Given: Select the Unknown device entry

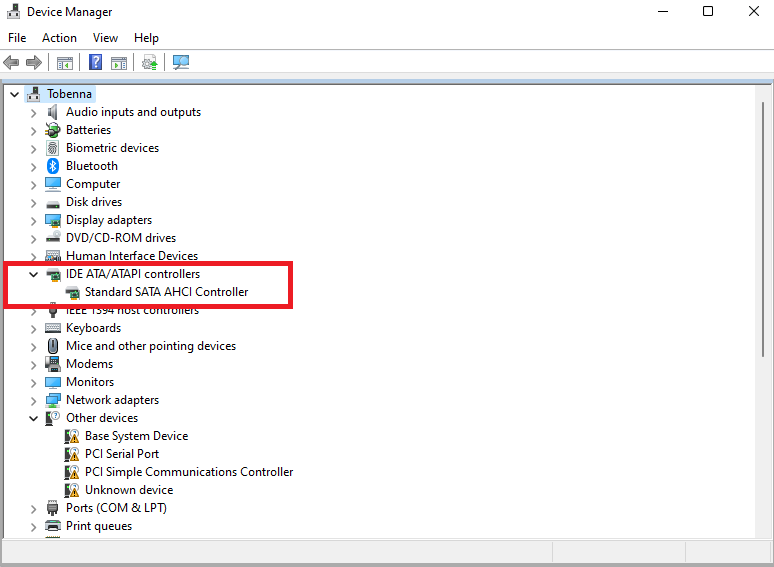Looking at the screenshot, I should [129, 490].
